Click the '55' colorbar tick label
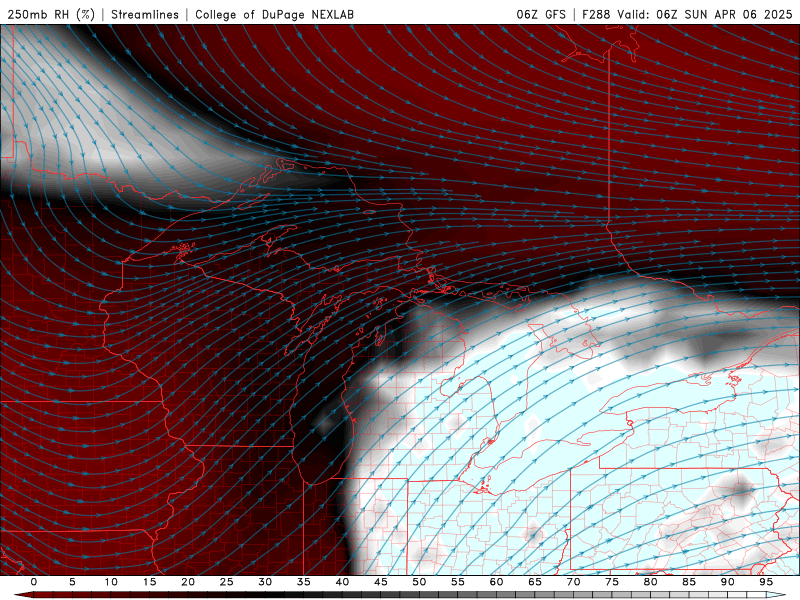 458,582
